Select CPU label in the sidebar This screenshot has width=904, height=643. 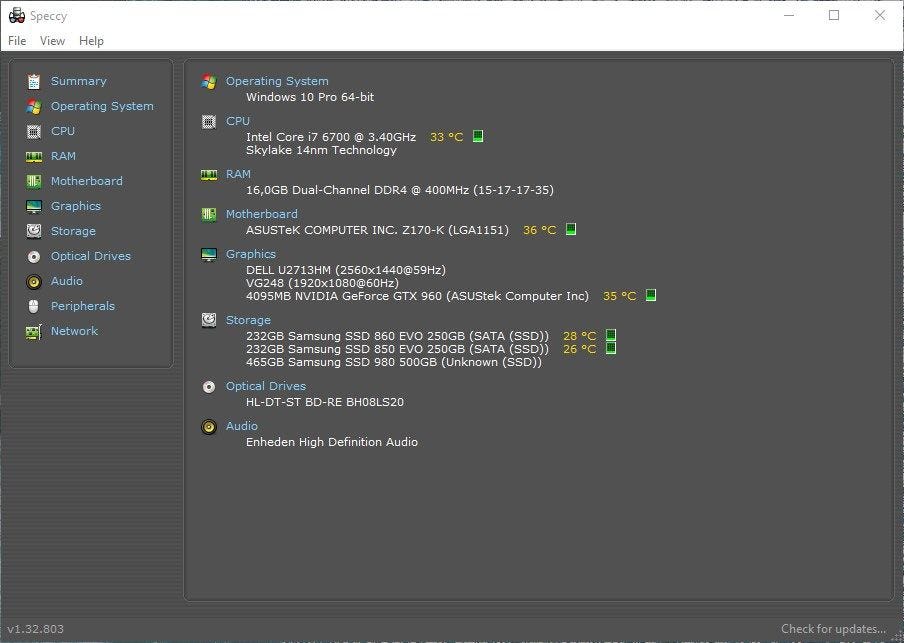(63, 131)
